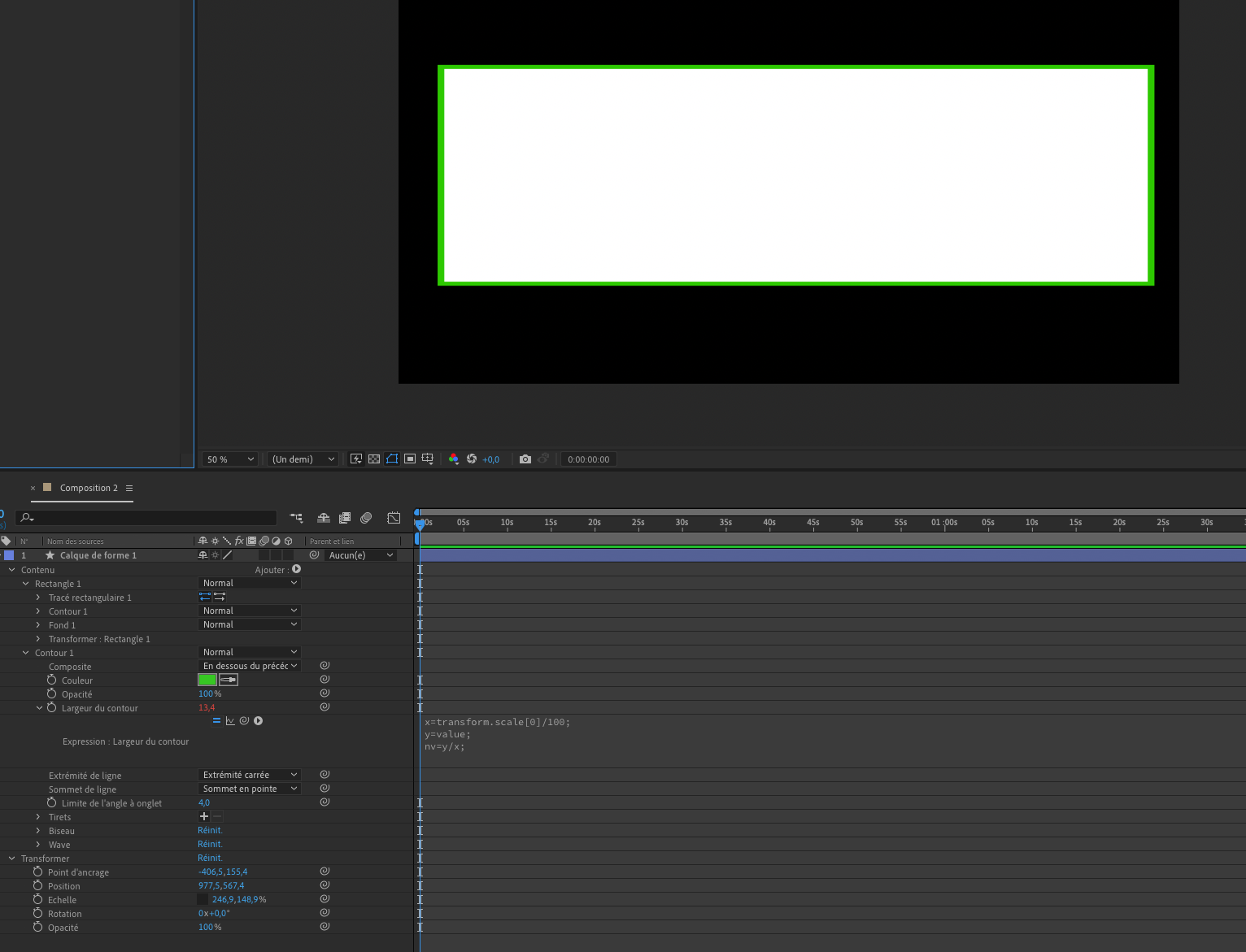Select the Composition 2 tab

[x=88, y=488]
